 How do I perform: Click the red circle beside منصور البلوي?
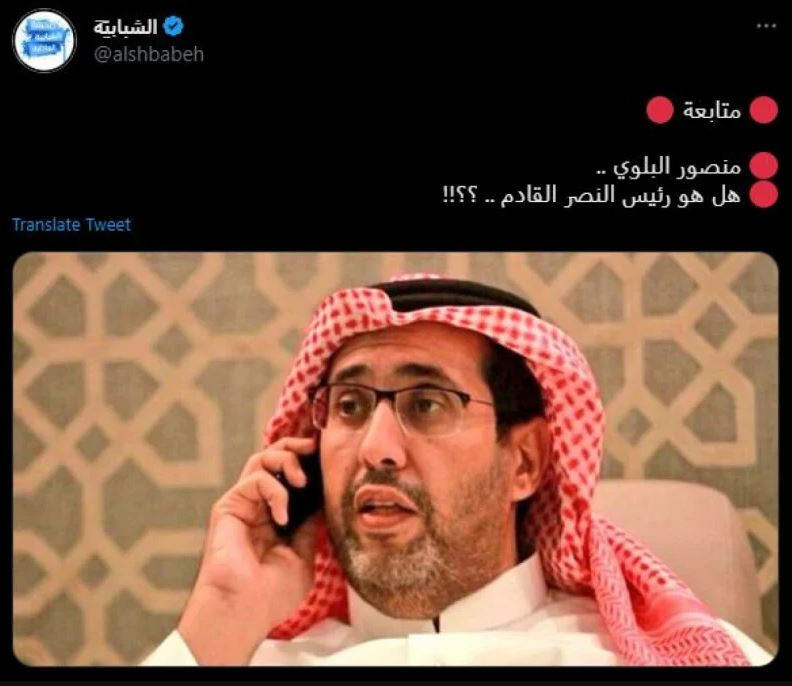[763, 166]
